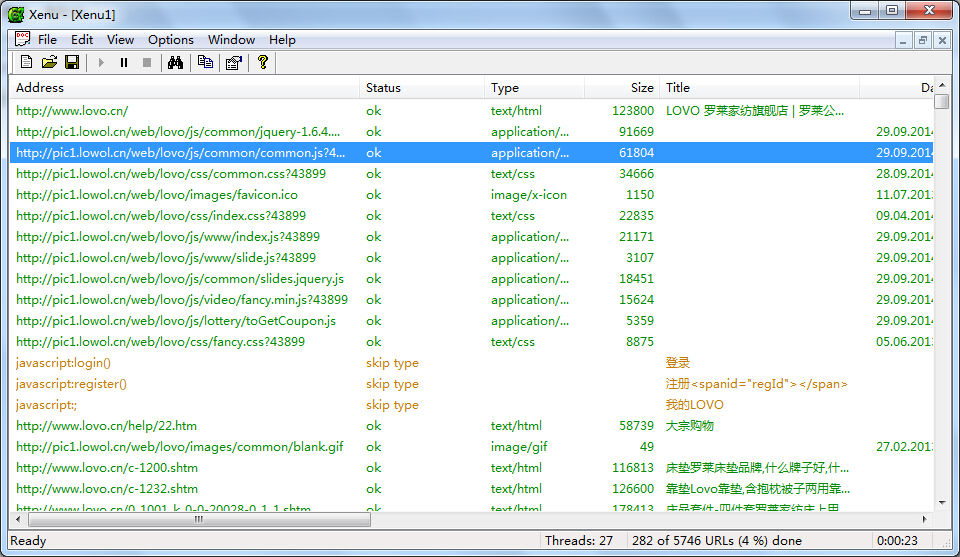Select the fancy.css?43899 URL row
This screenshot has height=557, width=960.
tap(471, 342)
